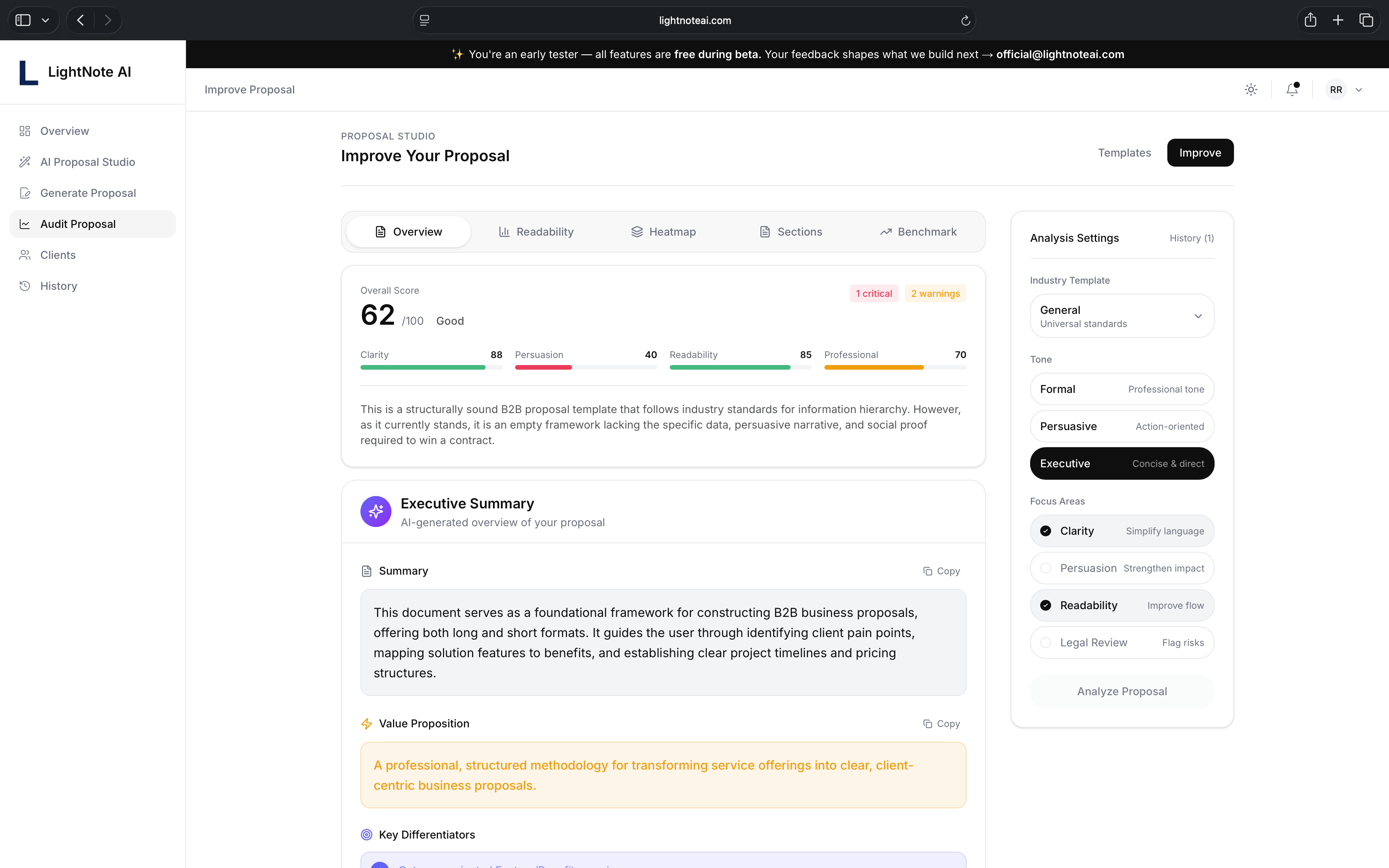Reload the page in browser
1389x868 pixels.
pos(965,21)
